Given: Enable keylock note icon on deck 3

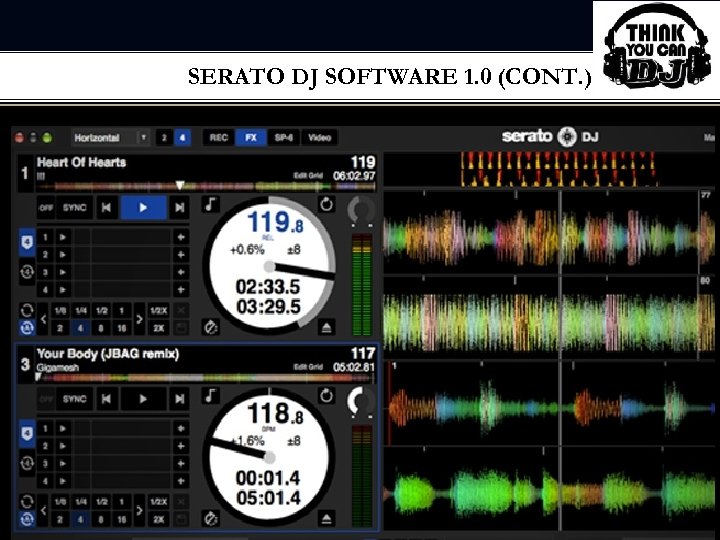Looking at the screenshot, I should pyautogui.click(x=210, y=395).
